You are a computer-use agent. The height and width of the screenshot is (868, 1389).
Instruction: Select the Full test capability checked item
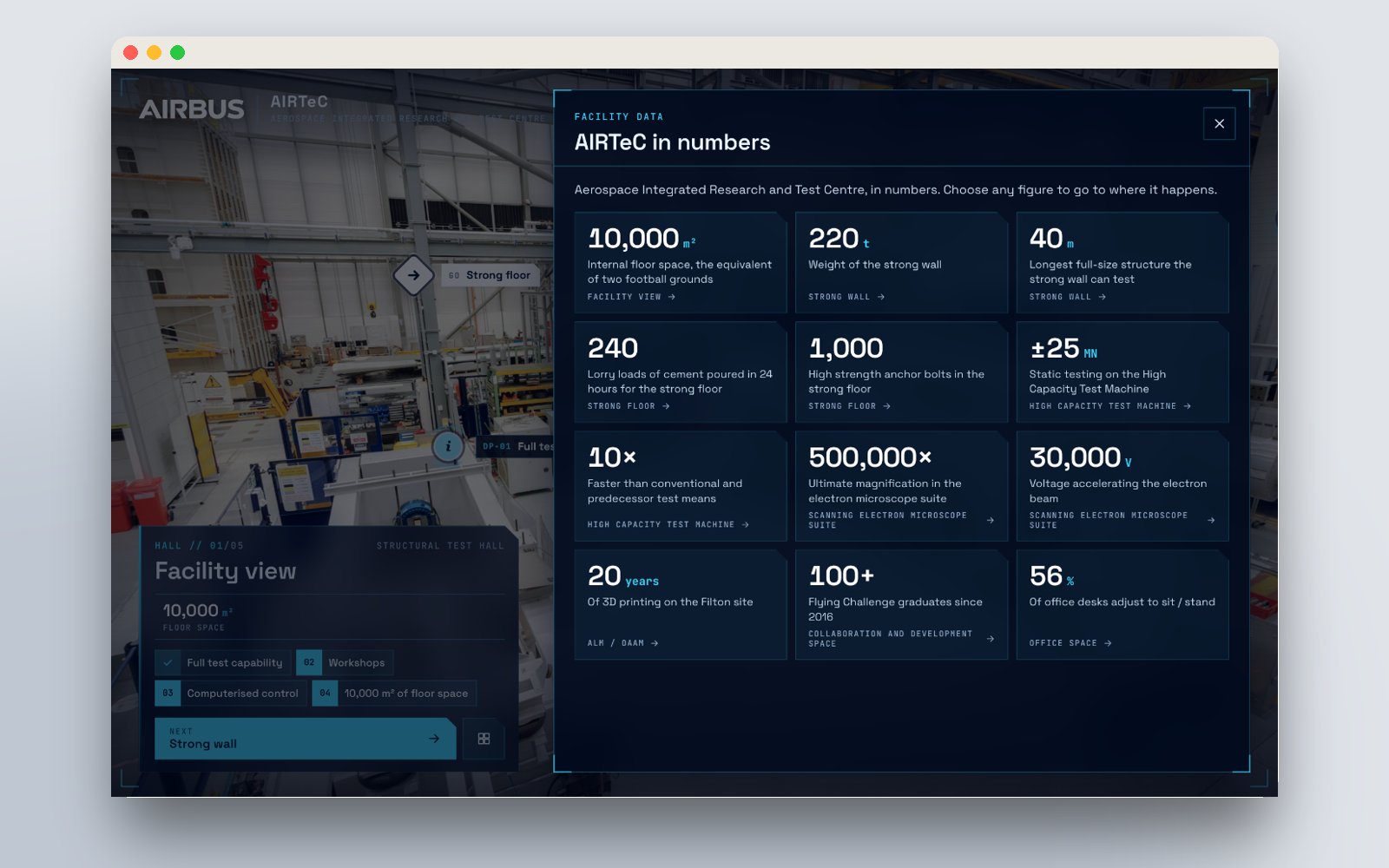coord(223,663)
